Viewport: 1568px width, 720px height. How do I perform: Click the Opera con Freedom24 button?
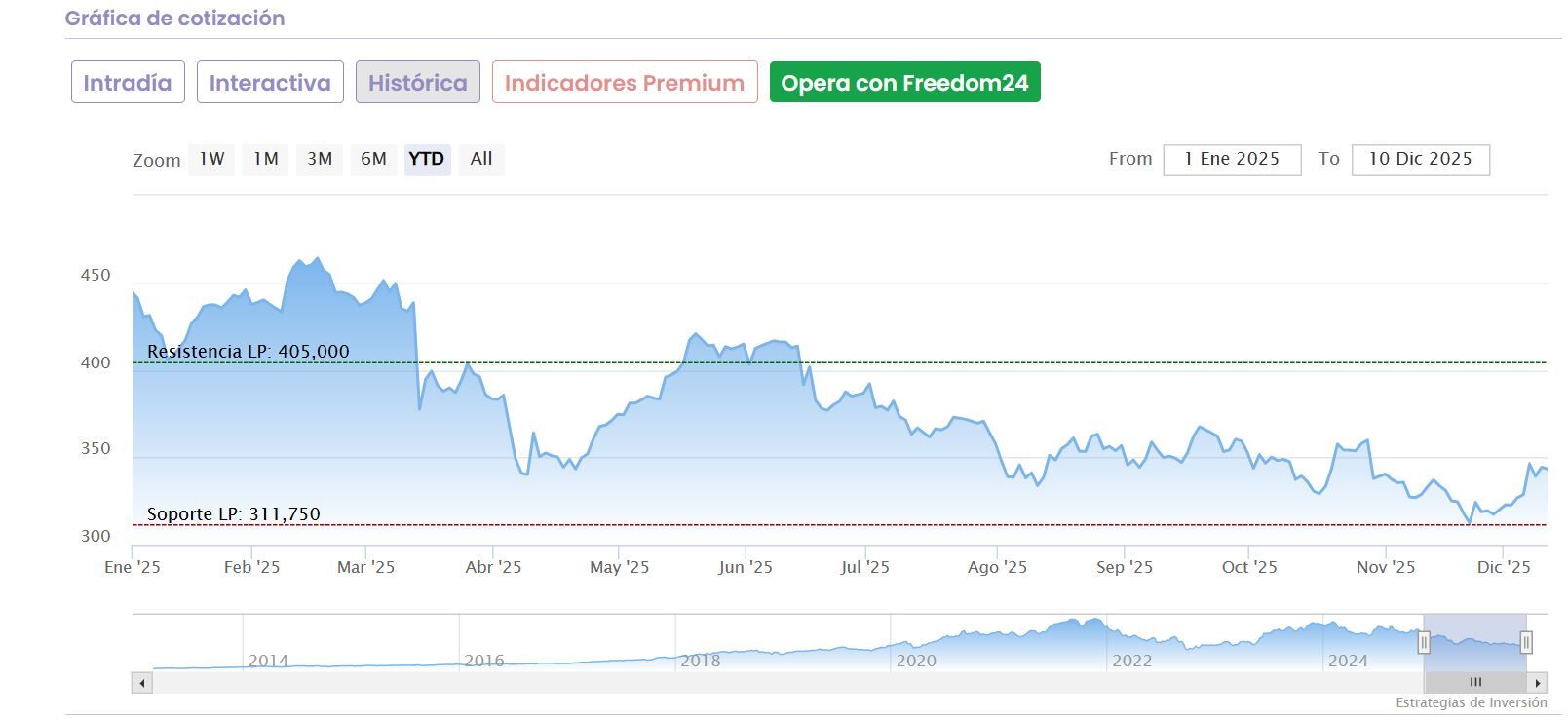(904, 83)
